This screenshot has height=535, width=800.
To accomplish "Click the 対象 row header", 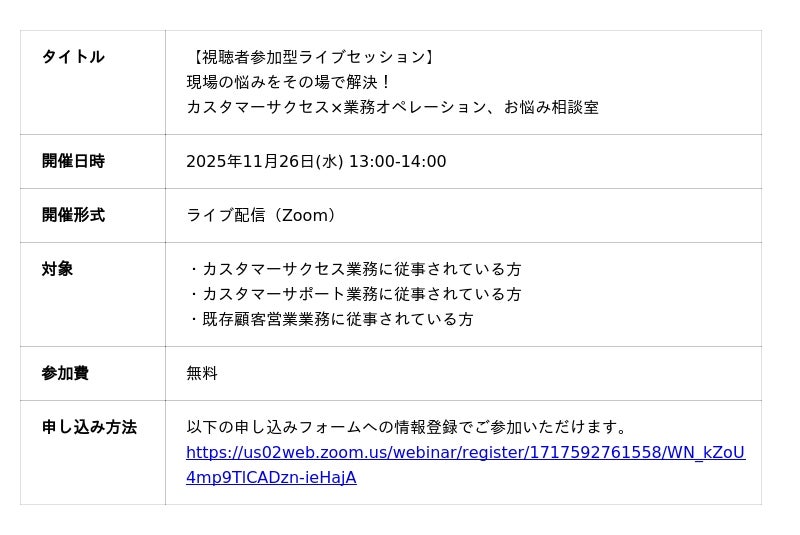I will pyautogui.click(x=57, y=269).
